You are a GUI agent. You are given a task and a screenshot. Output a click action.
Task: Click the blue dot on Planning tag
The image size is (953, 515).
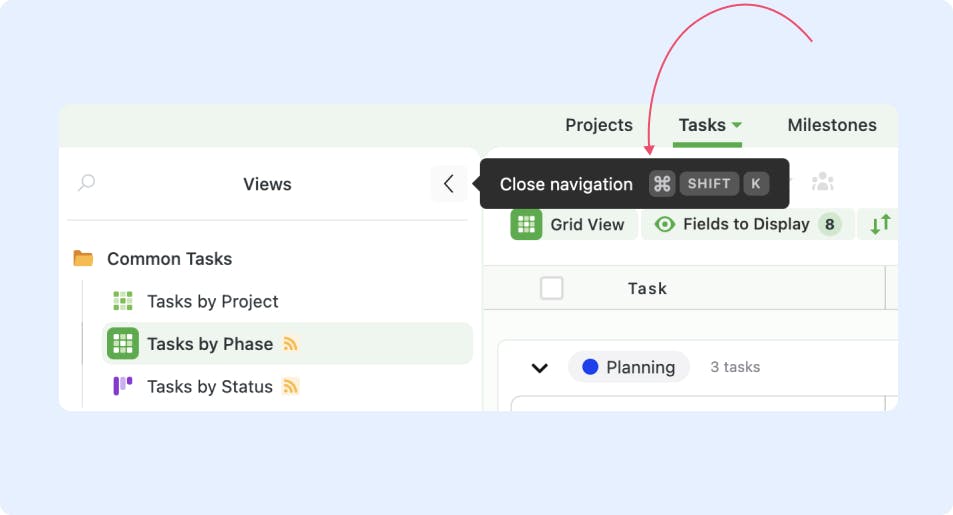(590, 367)
